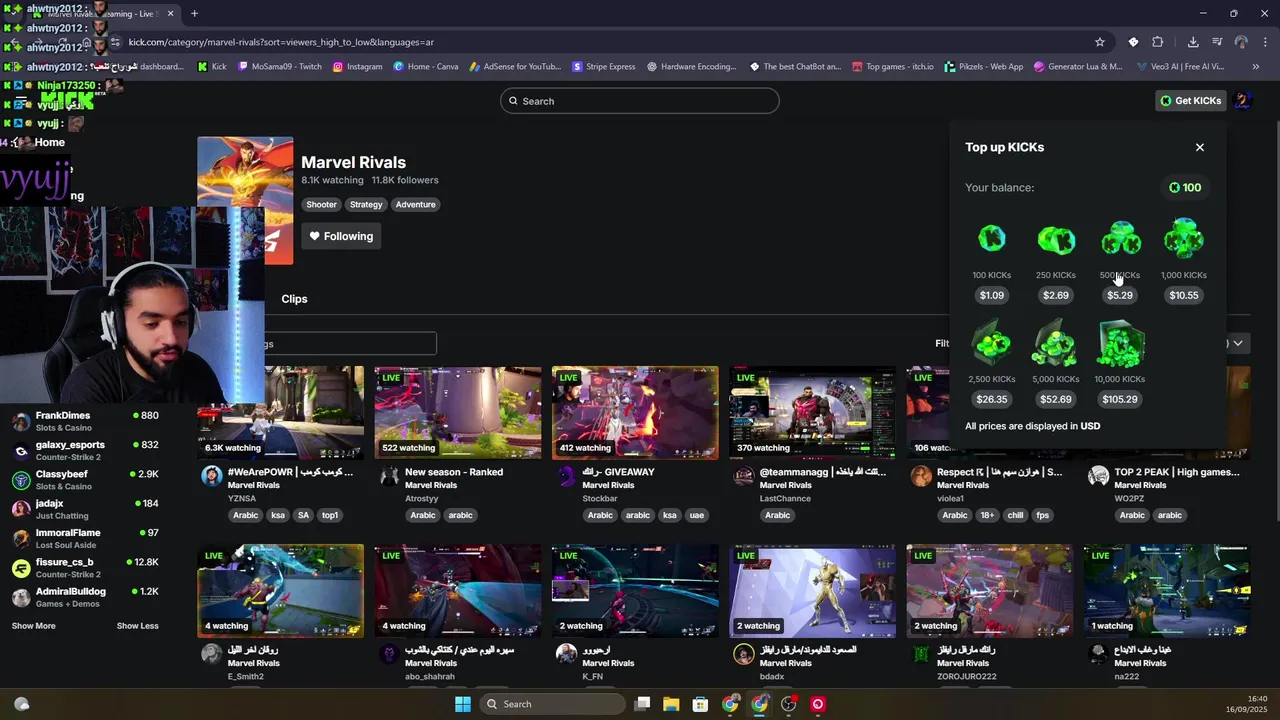Open the sort dropdown chevron beside the filter

pos(1238,343)
